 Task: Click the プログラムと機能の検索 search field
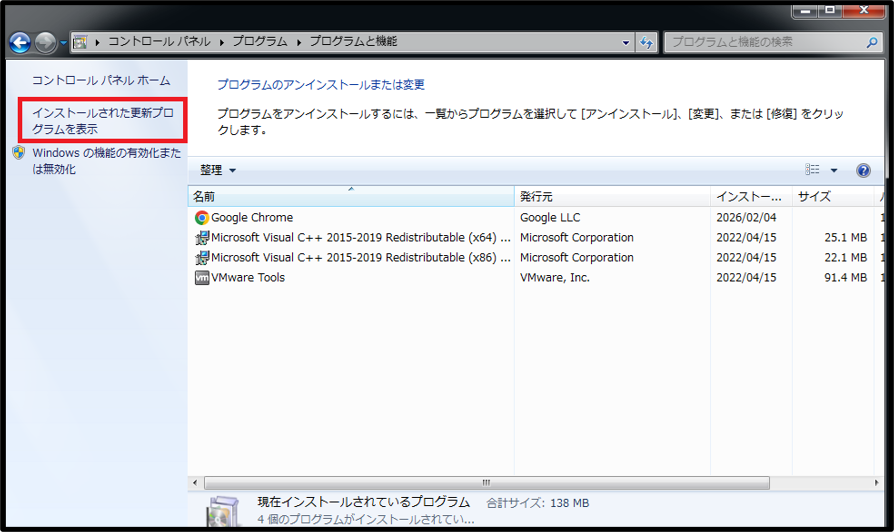(x=765, y=42)
